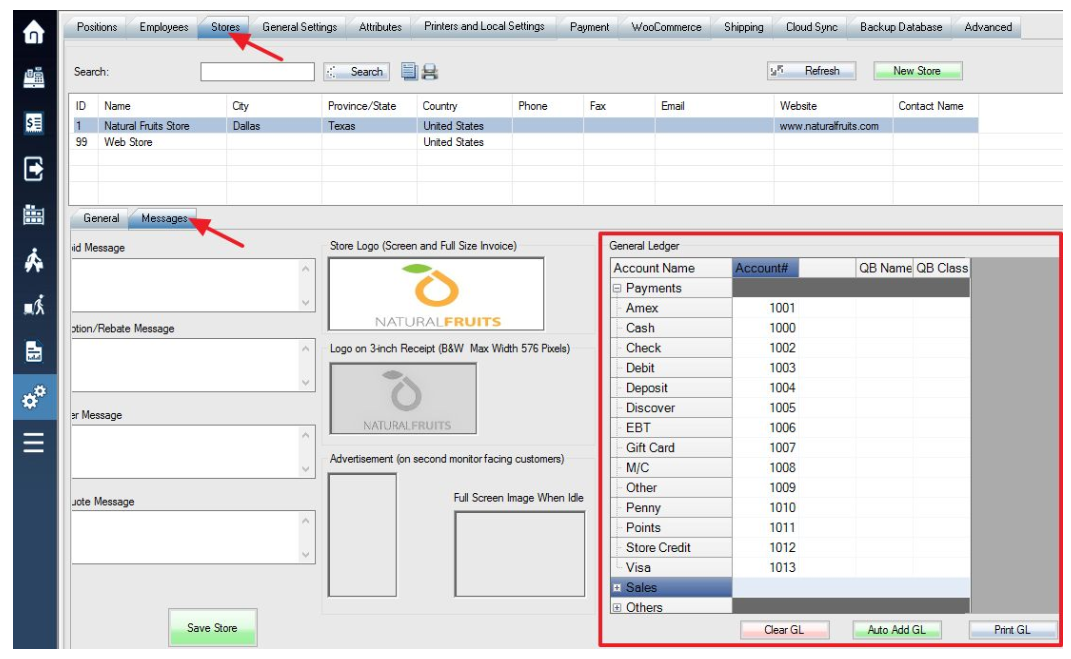The height and width of the screenshot is (659, 1071).
Task: Click the printer icon beside Search
Action: click(430, 72)
